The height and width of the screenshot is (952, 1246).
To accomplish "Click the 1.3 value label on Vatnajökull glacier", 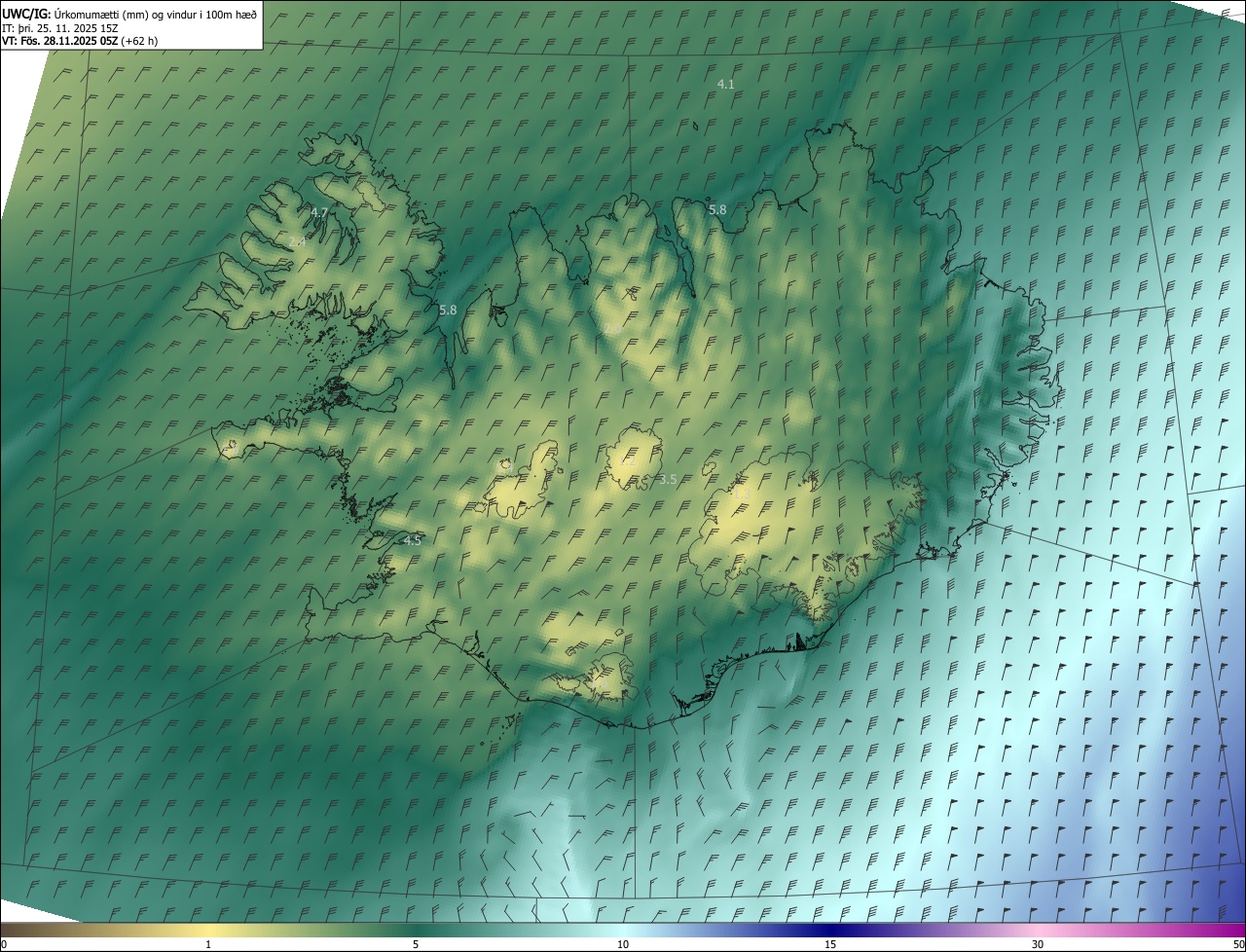I will click(742, 494).
